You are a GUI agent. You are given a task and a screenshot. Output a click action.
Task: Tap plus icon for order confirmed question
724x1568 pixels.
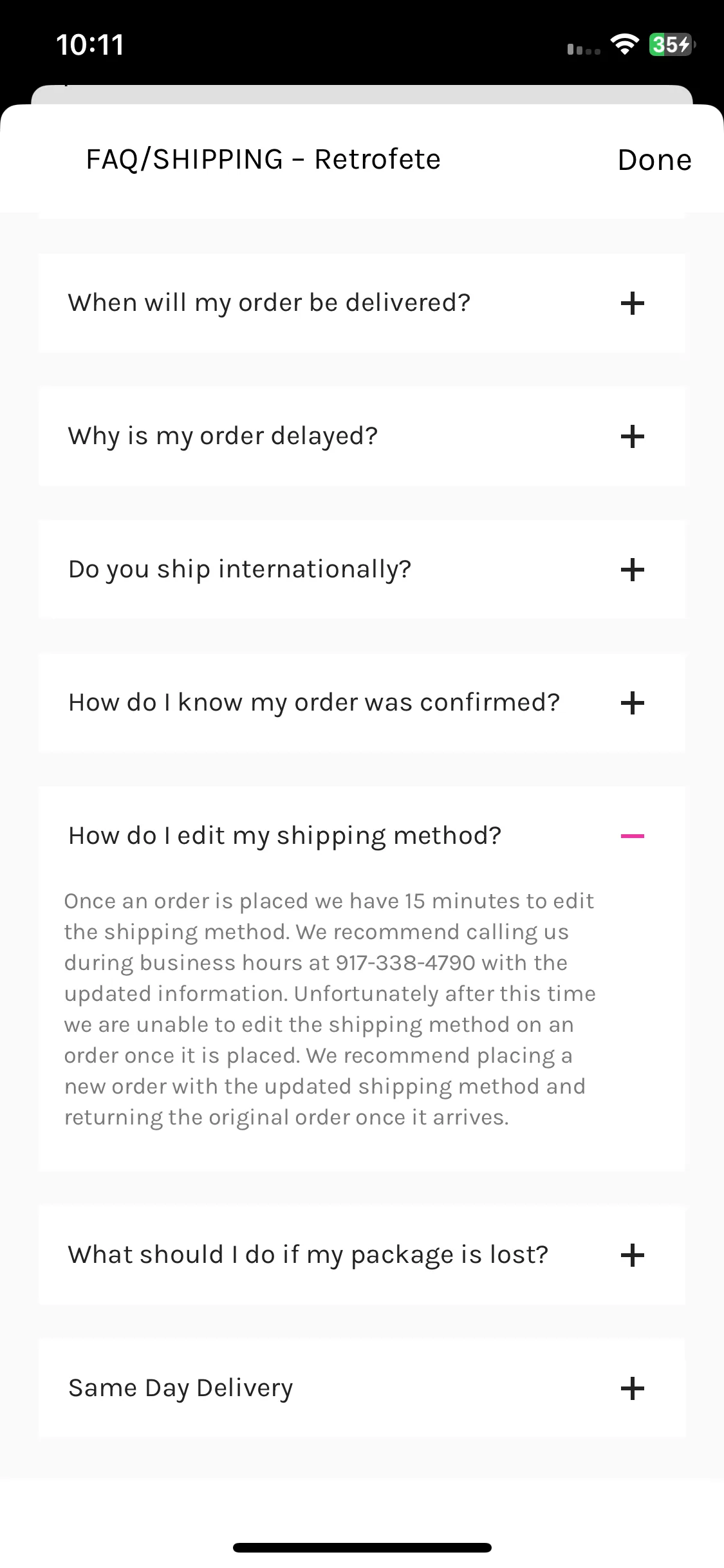click(x=632, y=703)
